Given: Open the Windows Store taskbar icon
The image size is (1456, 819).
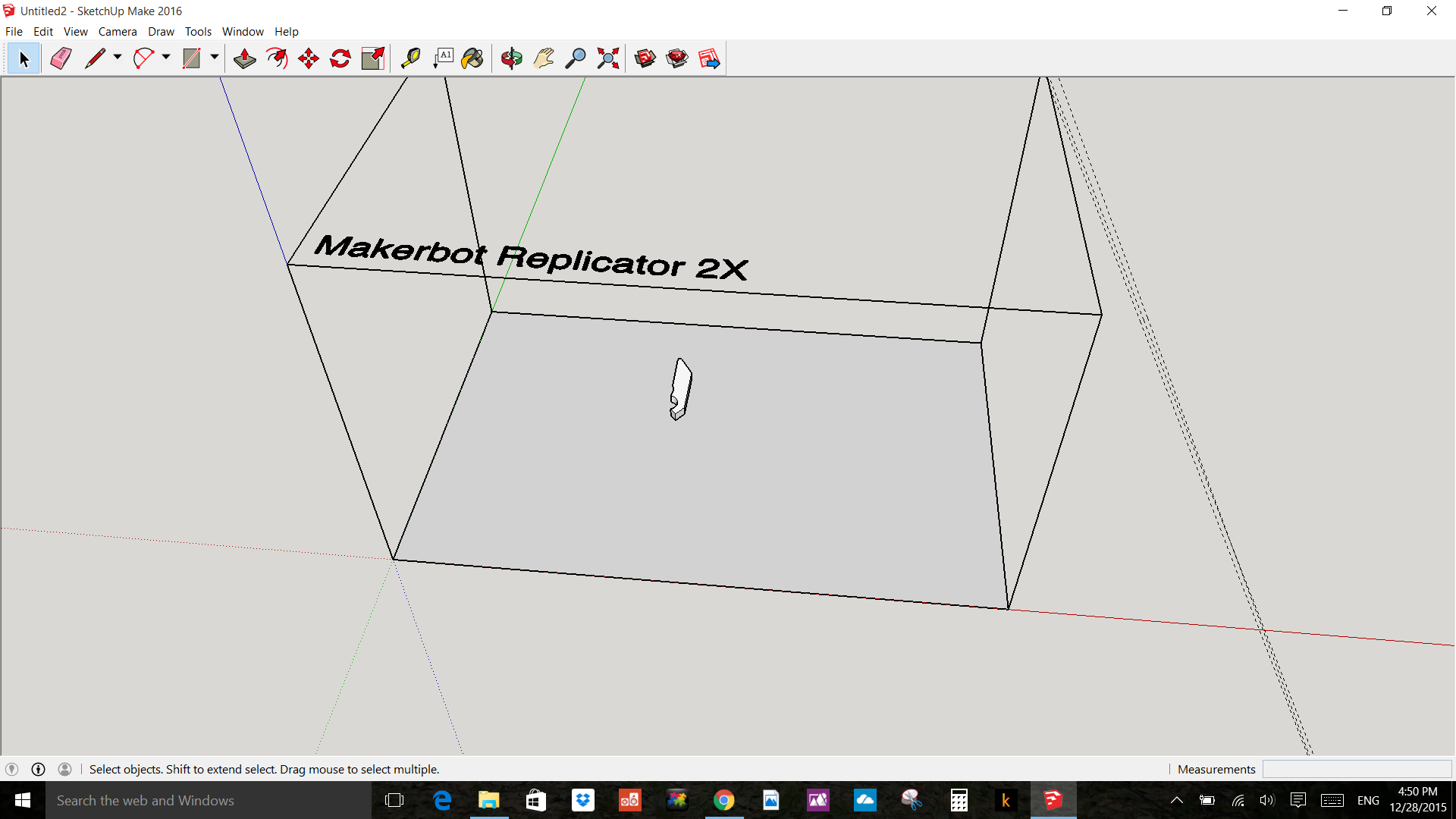Looking at the screenshot, I should 536,800.
